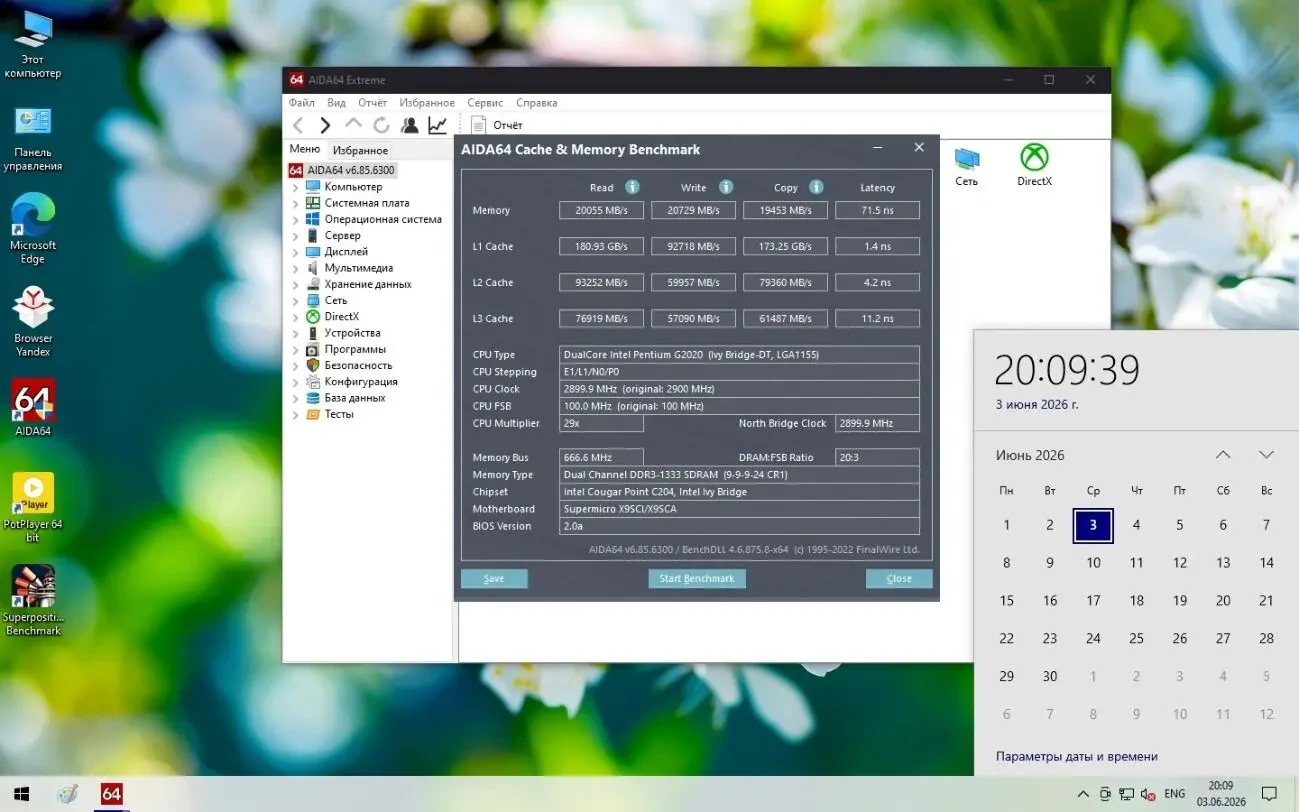
Task: Open the Сеть icon in AIDA64 pane
Action: (966, 167)
